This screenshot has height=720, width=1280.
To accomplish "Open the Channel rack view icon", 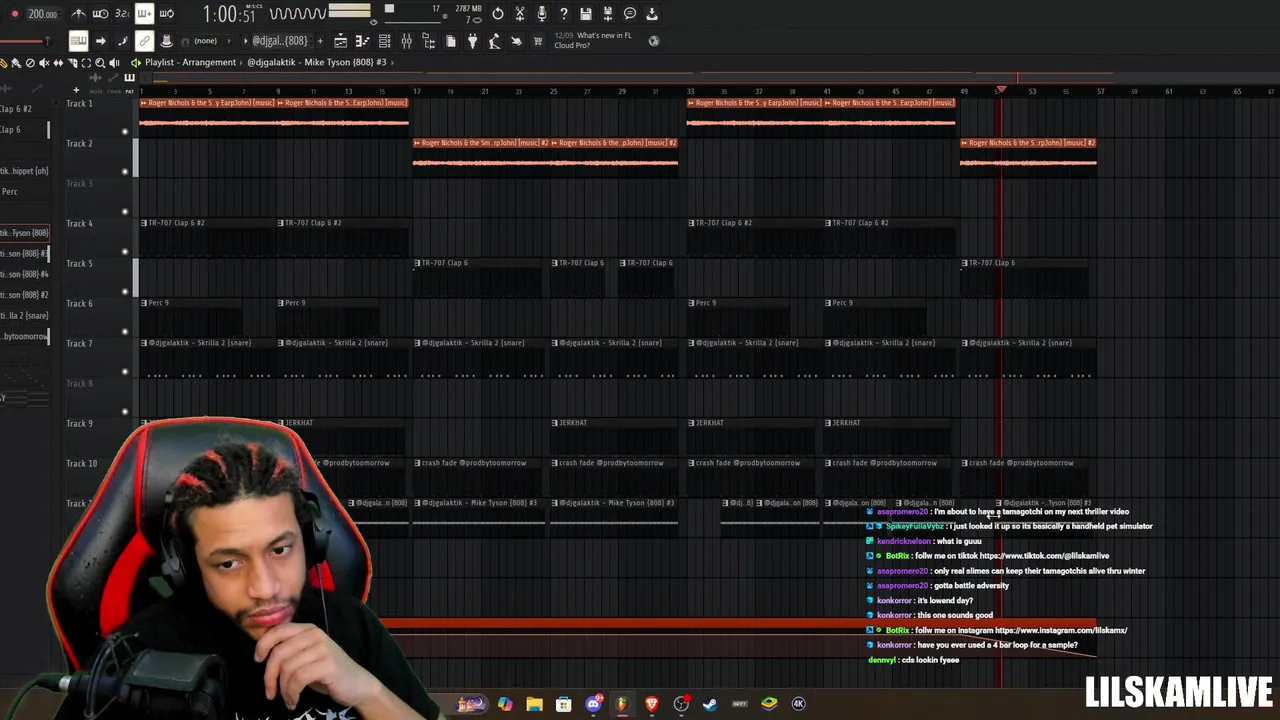I will click(384, 41).
